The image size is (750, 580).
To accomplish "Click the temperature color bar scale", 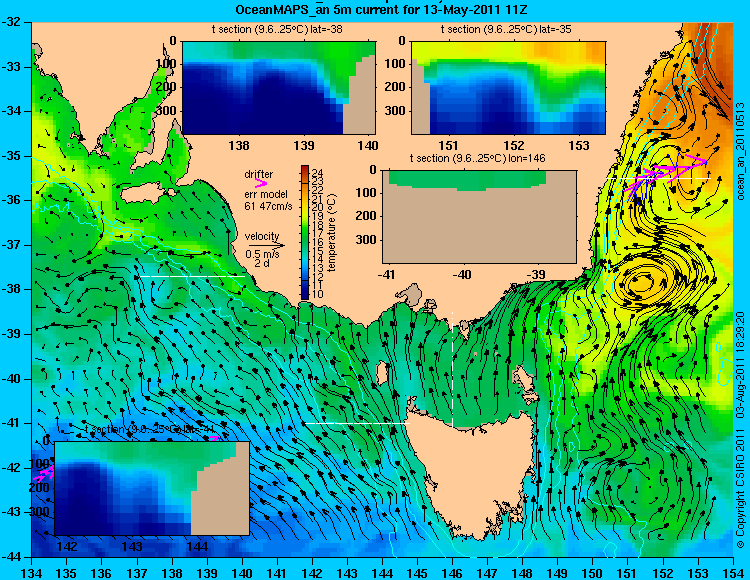I will (x=305, y=233).
